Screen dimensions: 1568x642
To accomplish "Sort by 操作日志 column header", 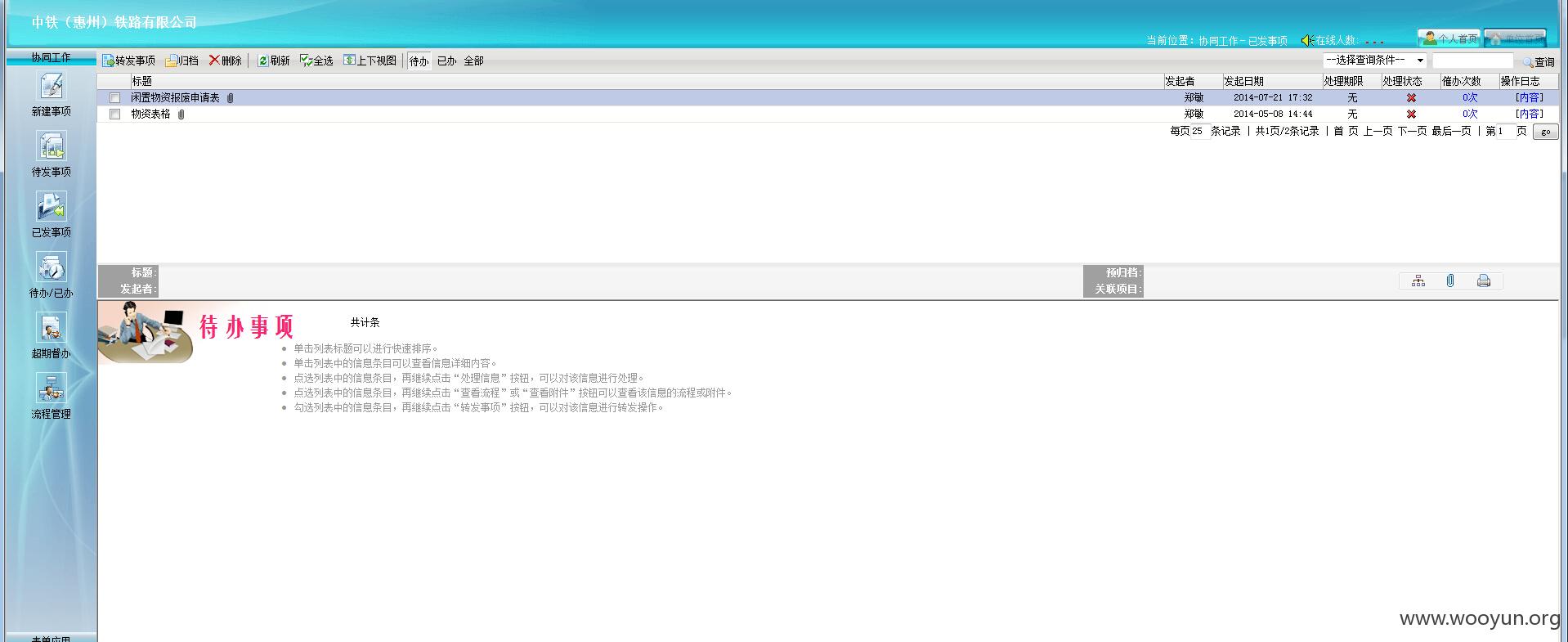I will point(1521,81).
